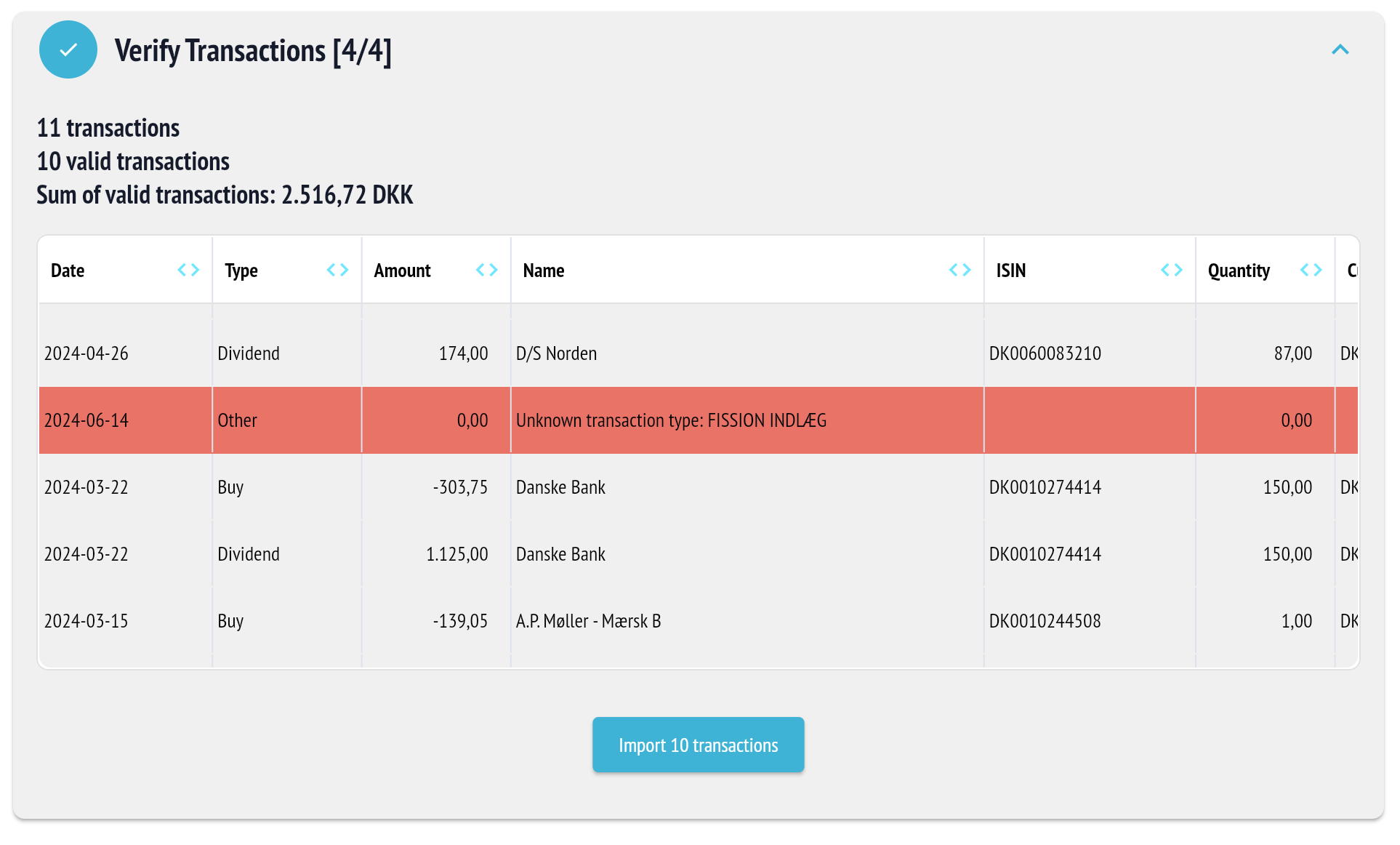Click the Quantity column header
The image size is (1400, 845).
coord(1265,271)
